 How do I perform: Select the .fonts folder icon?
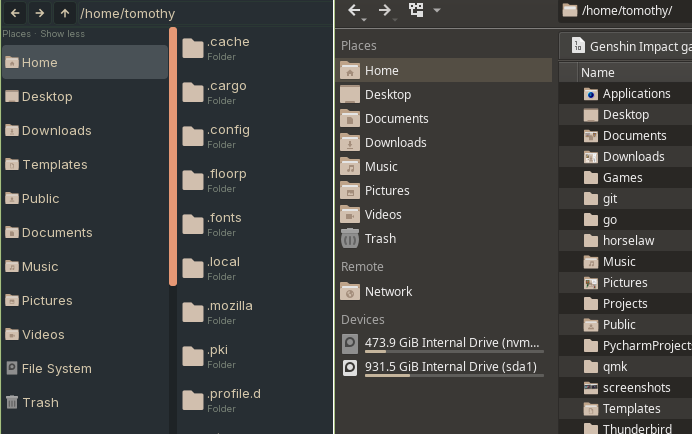tap(193, 224)
